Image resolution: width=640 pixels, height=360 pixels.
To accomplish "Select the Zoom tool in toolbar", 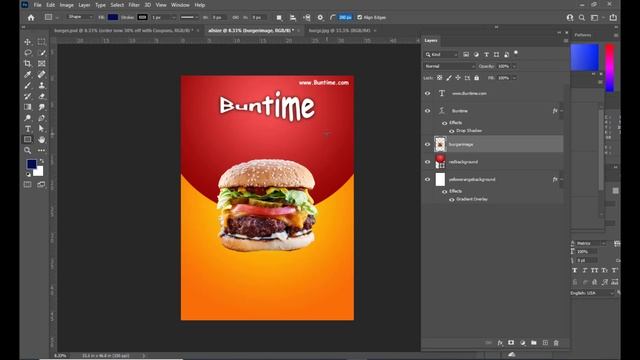I will pos(27,151).
